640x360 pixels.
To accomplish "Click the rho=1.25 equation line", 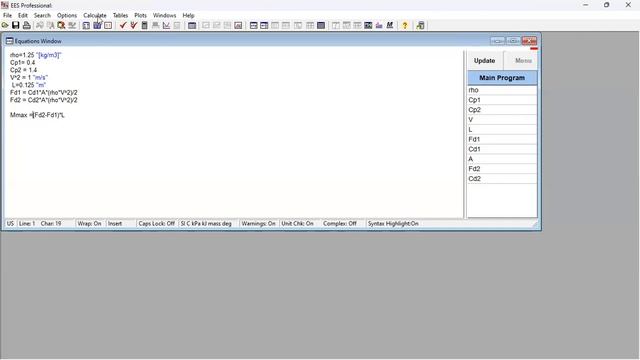I will [x=36, y=55].
